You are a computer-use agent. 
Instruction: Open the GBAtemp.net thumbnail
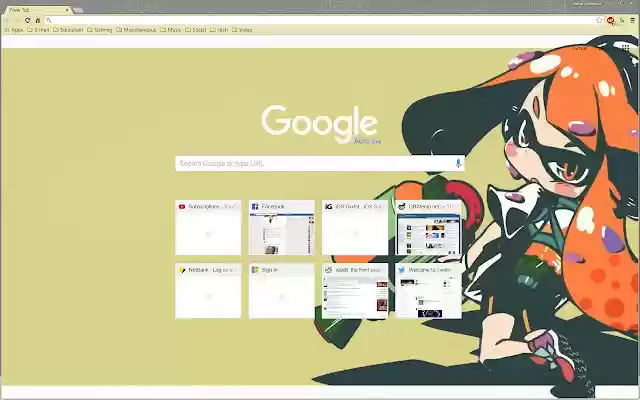pos(429,228)
